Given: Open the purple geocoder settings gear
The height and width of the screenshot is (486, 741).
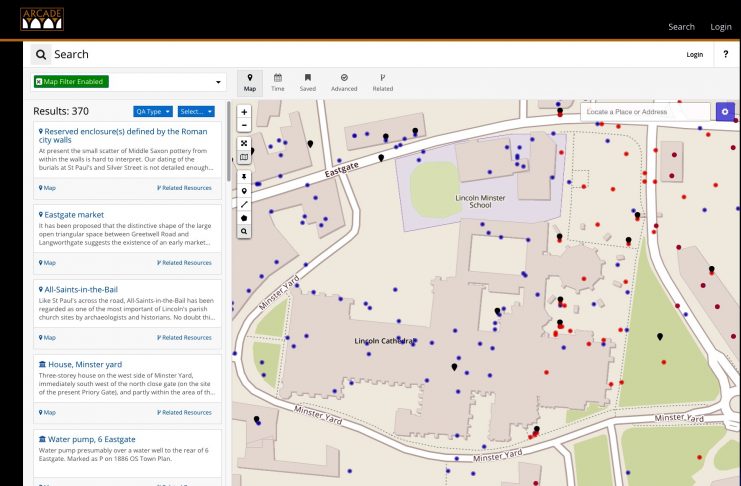Looking at the screenshot, I should (x=724, y=111).
